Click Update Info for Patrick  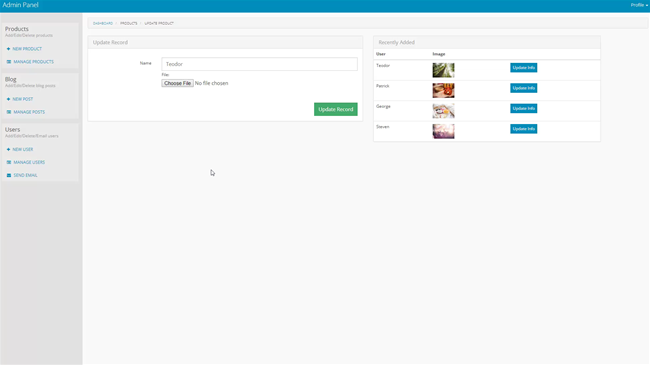(x=524, y=88)
